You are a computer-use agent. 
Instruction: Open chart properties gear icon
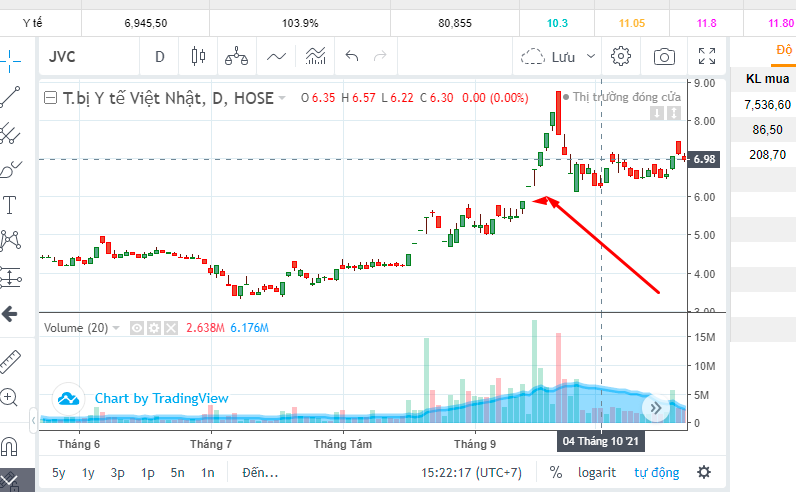tap(620, 56)
